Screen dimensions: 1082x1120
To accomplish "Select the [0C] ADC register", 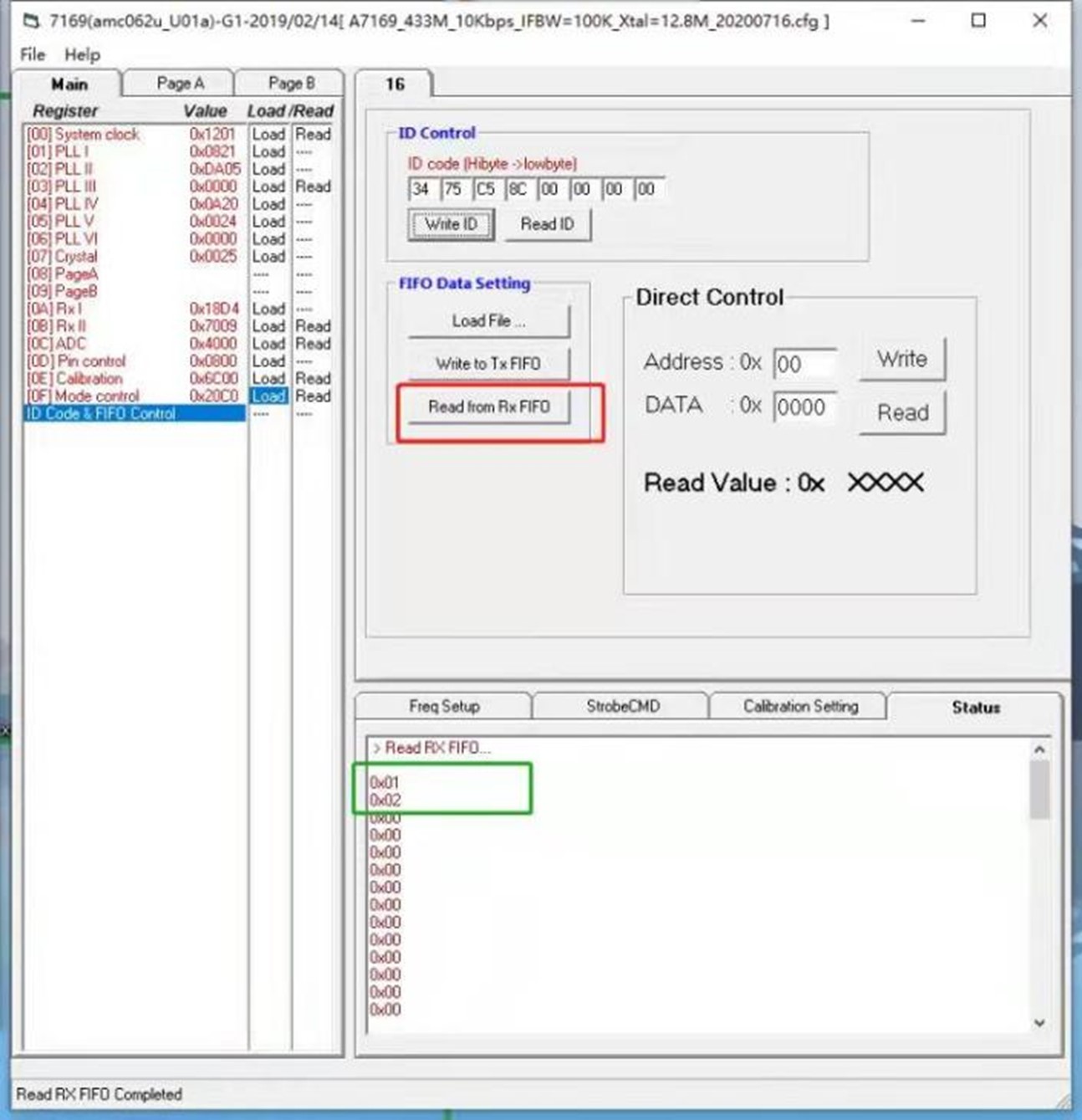I will (57, 344).
